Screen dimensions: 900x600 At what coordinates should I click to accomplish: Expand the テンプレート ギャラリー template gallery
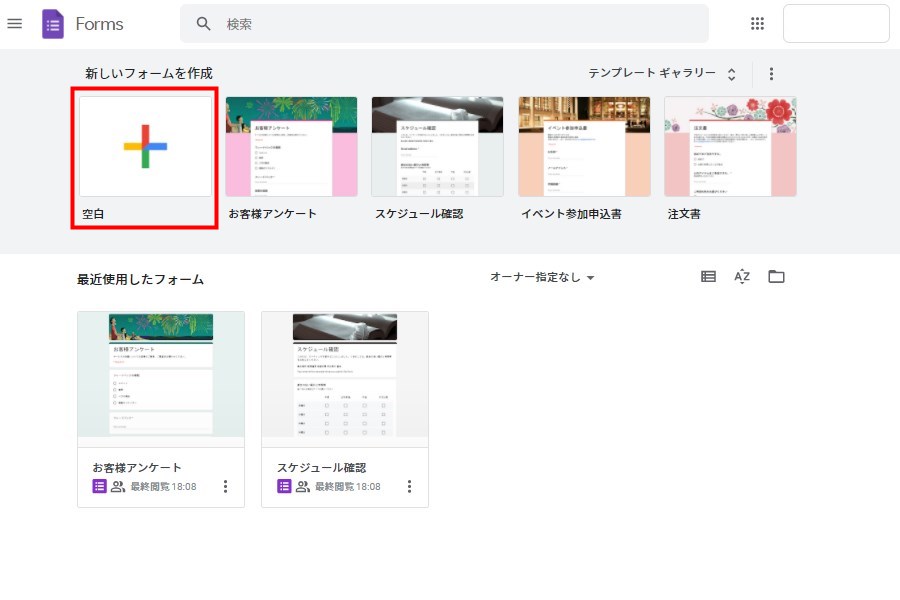[x=662, y=74]
